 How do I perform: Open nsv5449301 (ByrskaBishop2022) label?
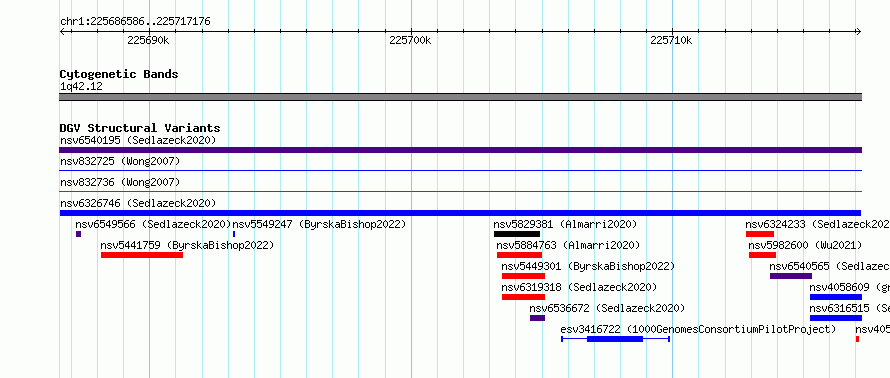588,266
